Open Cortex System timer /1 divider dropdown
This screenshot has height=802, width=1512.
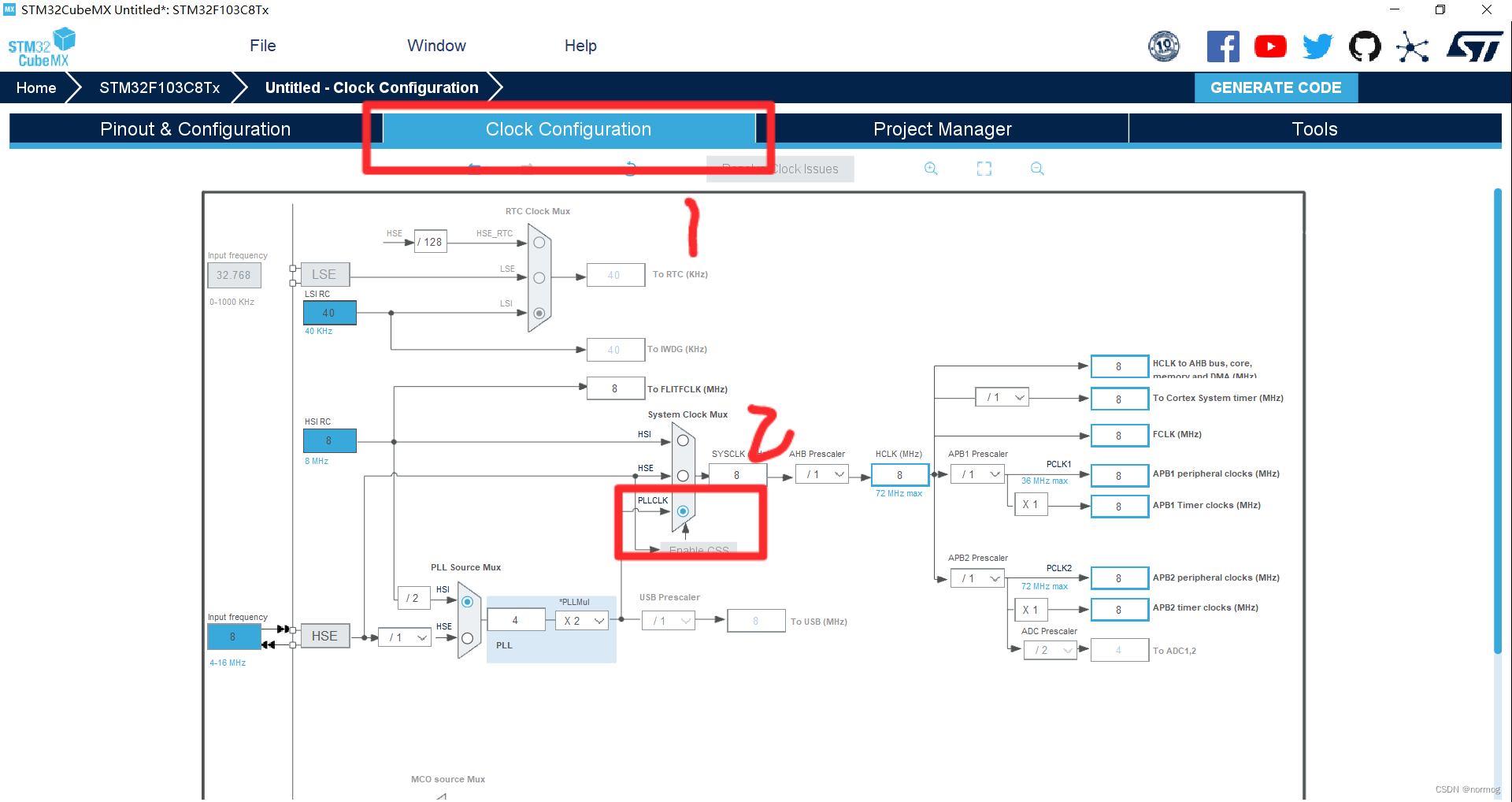(x=1002, y=397)
